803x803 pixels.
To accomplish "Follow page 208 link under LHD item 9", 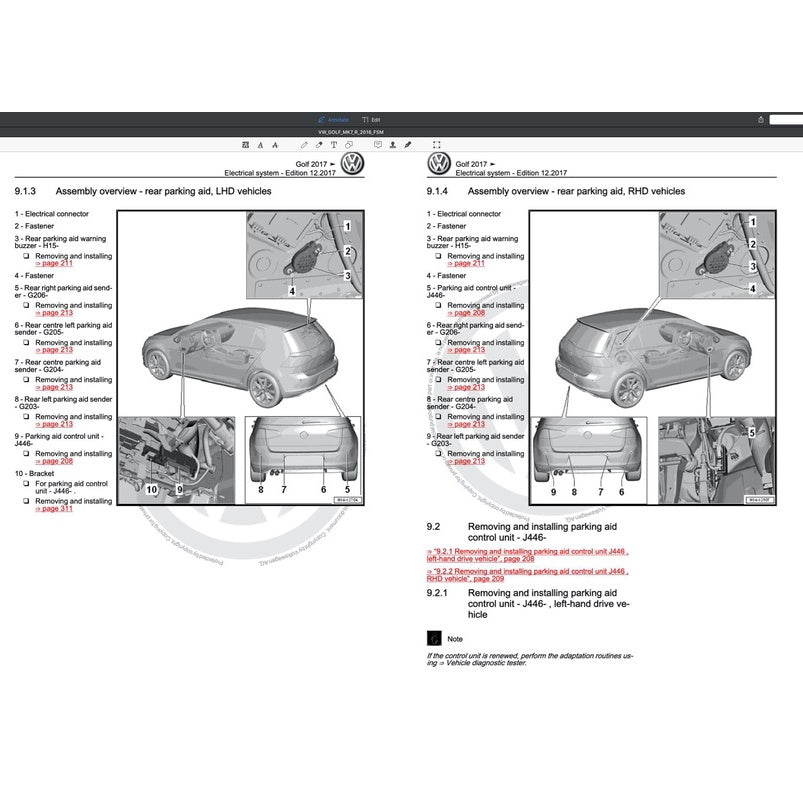I will (54, 461).
